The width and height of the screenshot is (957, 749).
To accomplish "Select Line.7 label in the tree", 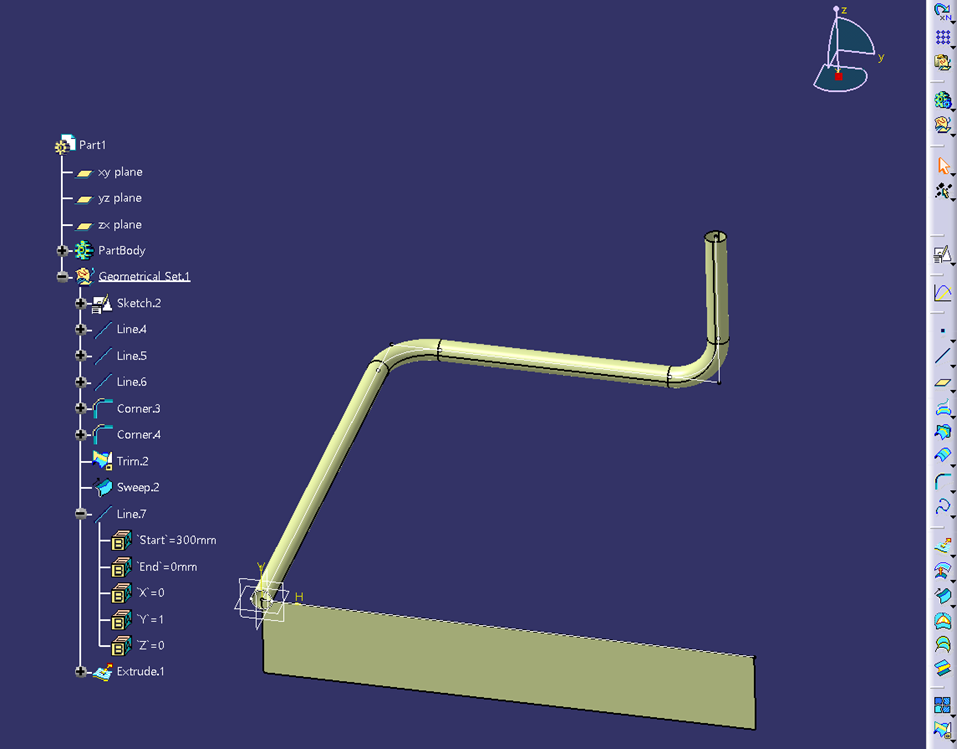I will click(131, 514).
